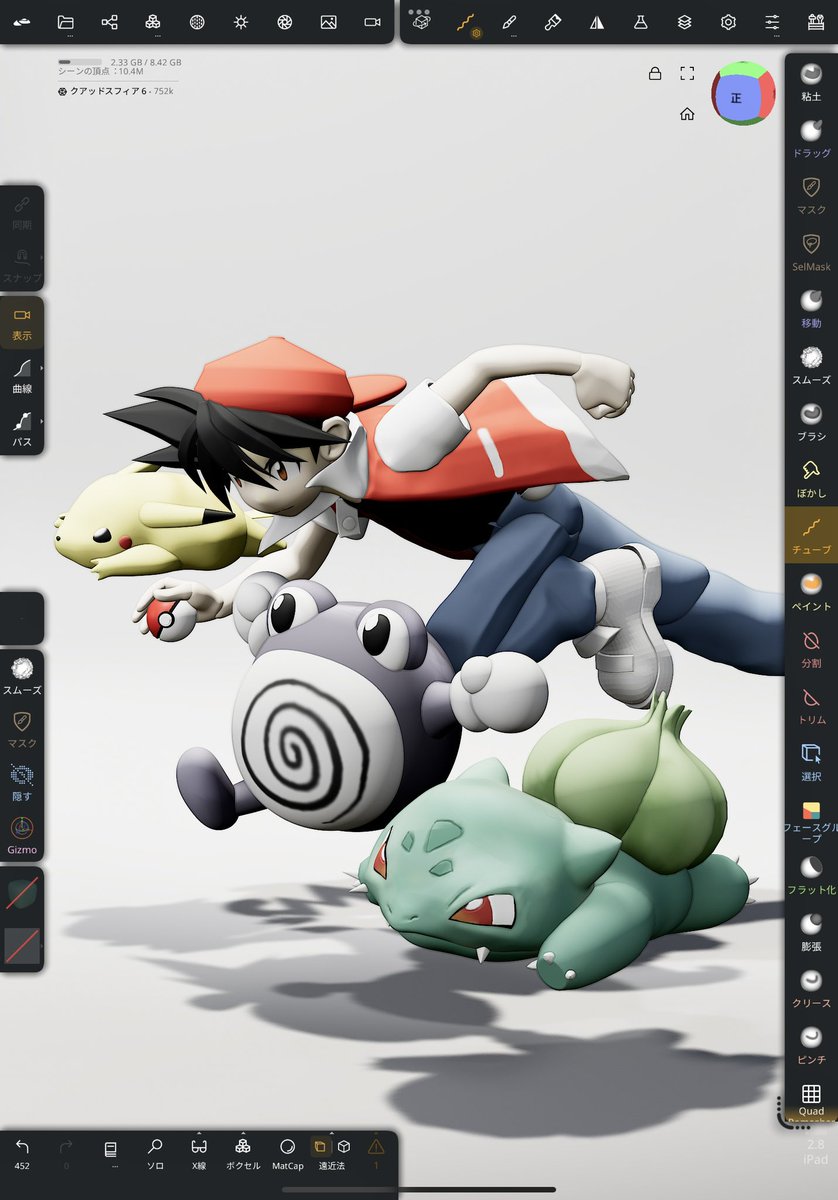The image size is (838, 1200).
Task: Select the トリム (Trim) tool
Action: (811, 706)
